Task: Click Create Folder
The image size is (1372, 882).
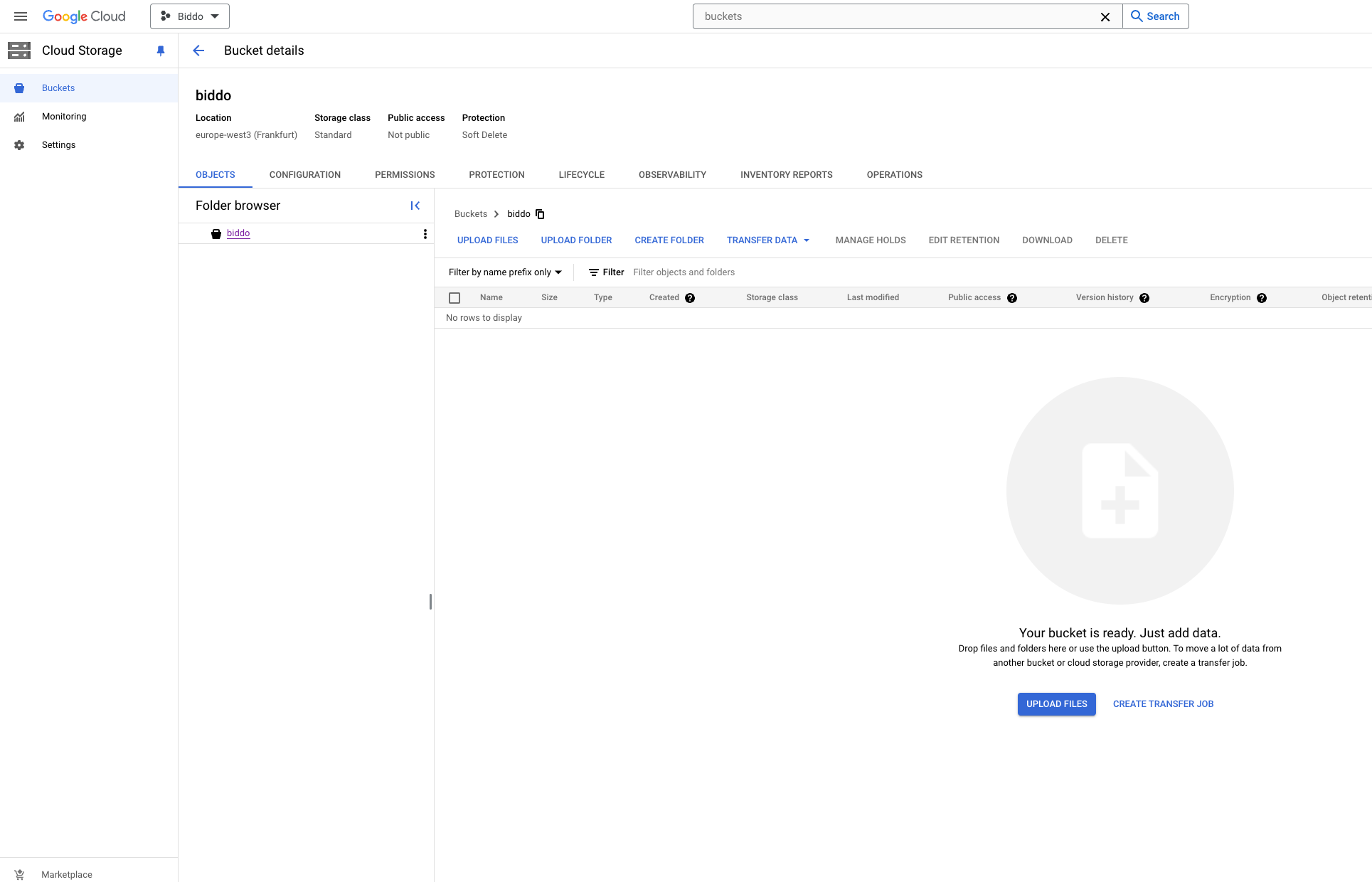Action: click(669, 240)
